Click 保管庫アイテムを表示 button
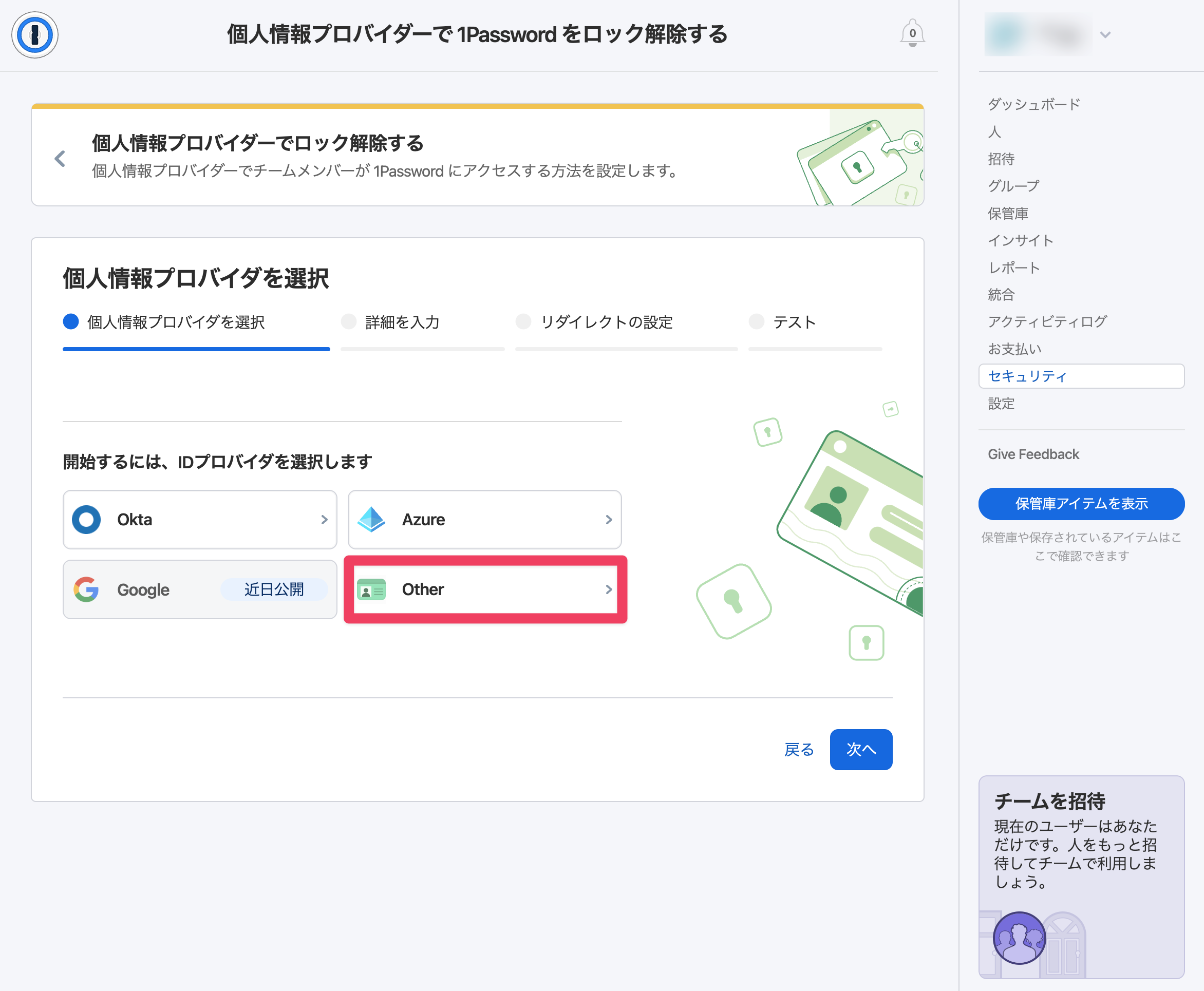Image resolution: width=1204 pixels, height=991 pixels. pos(1081,504)
